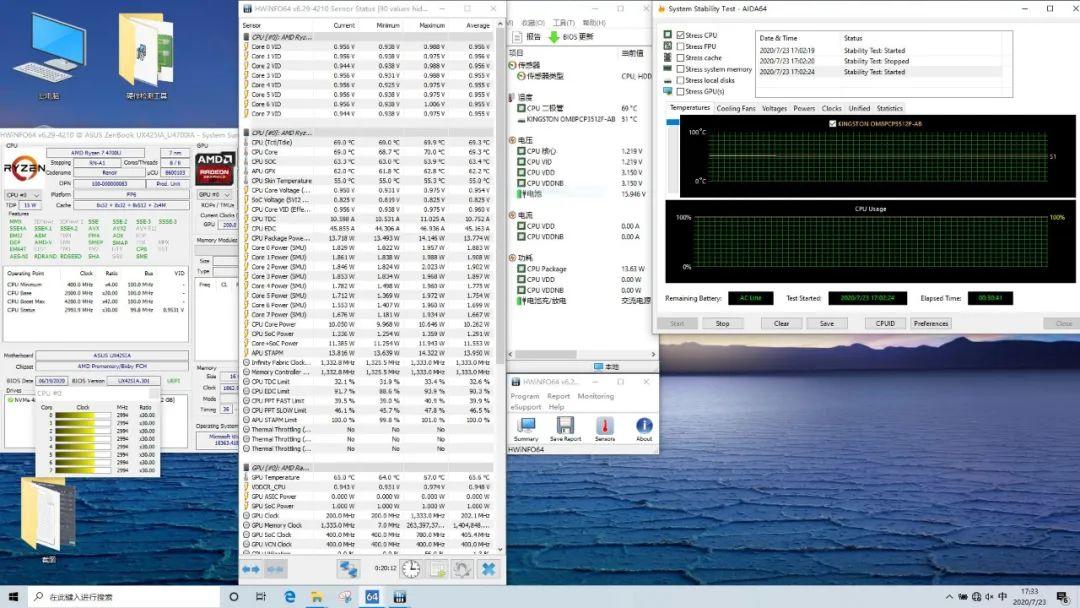Close sensors with blue X icon
This screenshot has height=608, width=1080.
[x=488, y=569]
